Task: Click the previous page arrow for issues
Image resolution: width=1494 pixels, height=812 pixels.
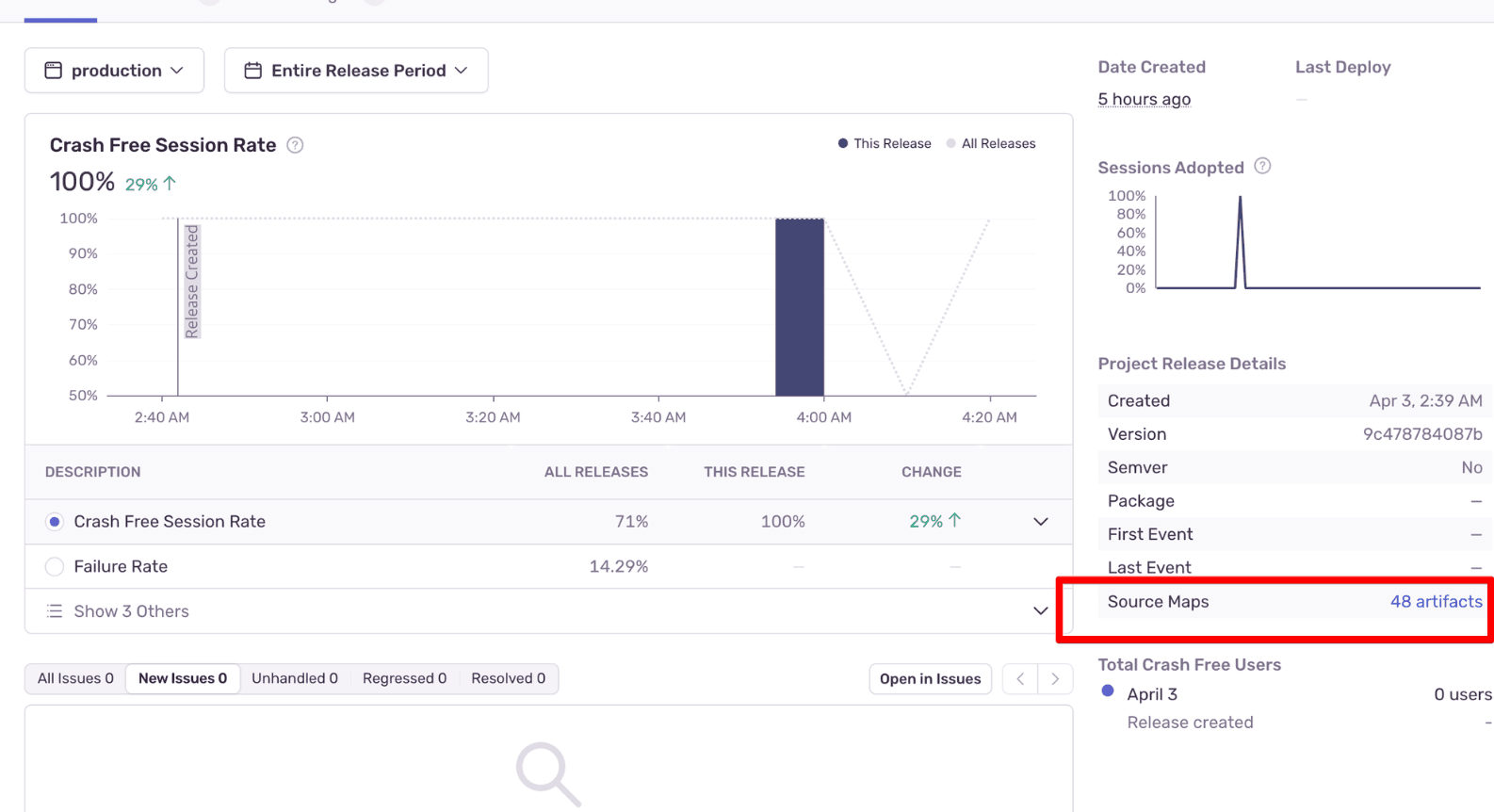Action: [1020, 678]
